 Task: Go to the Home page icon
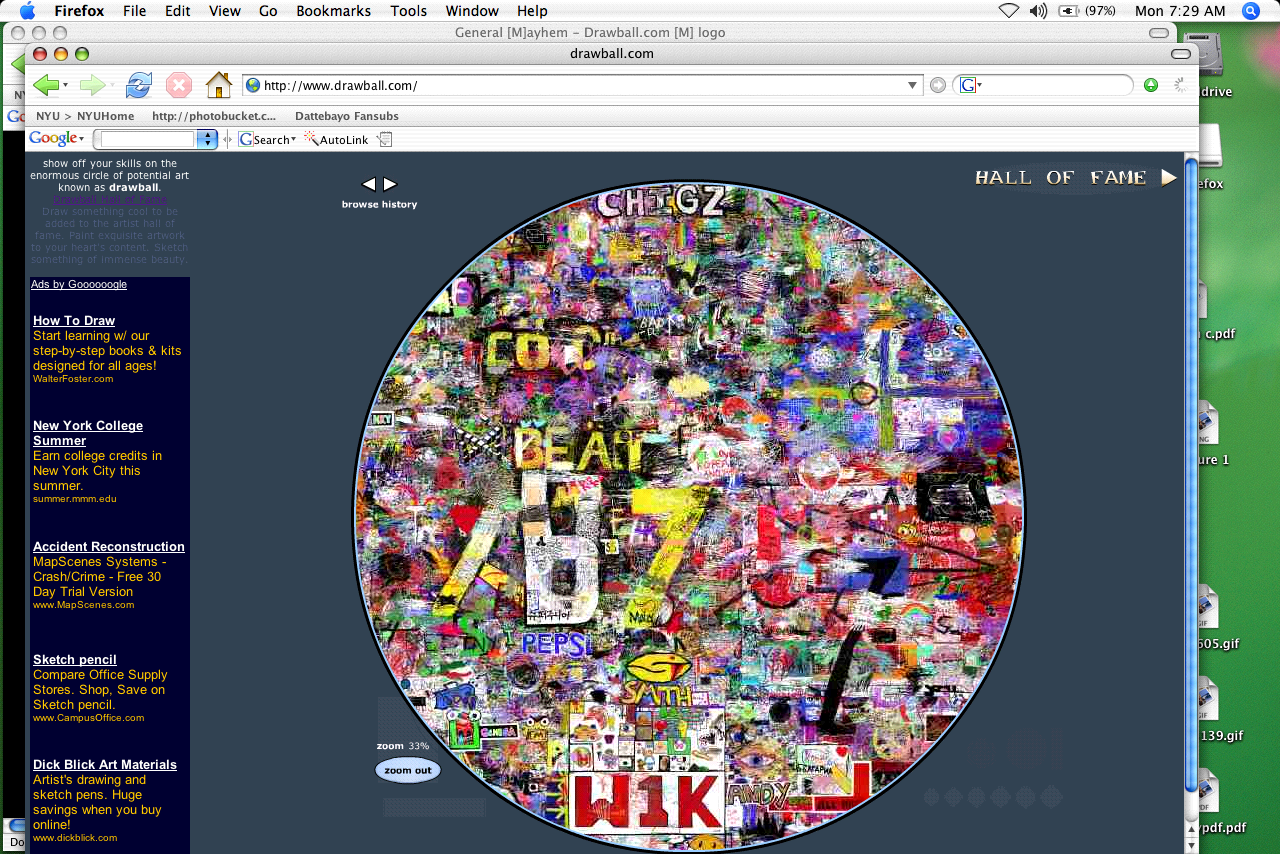[219, 85]
